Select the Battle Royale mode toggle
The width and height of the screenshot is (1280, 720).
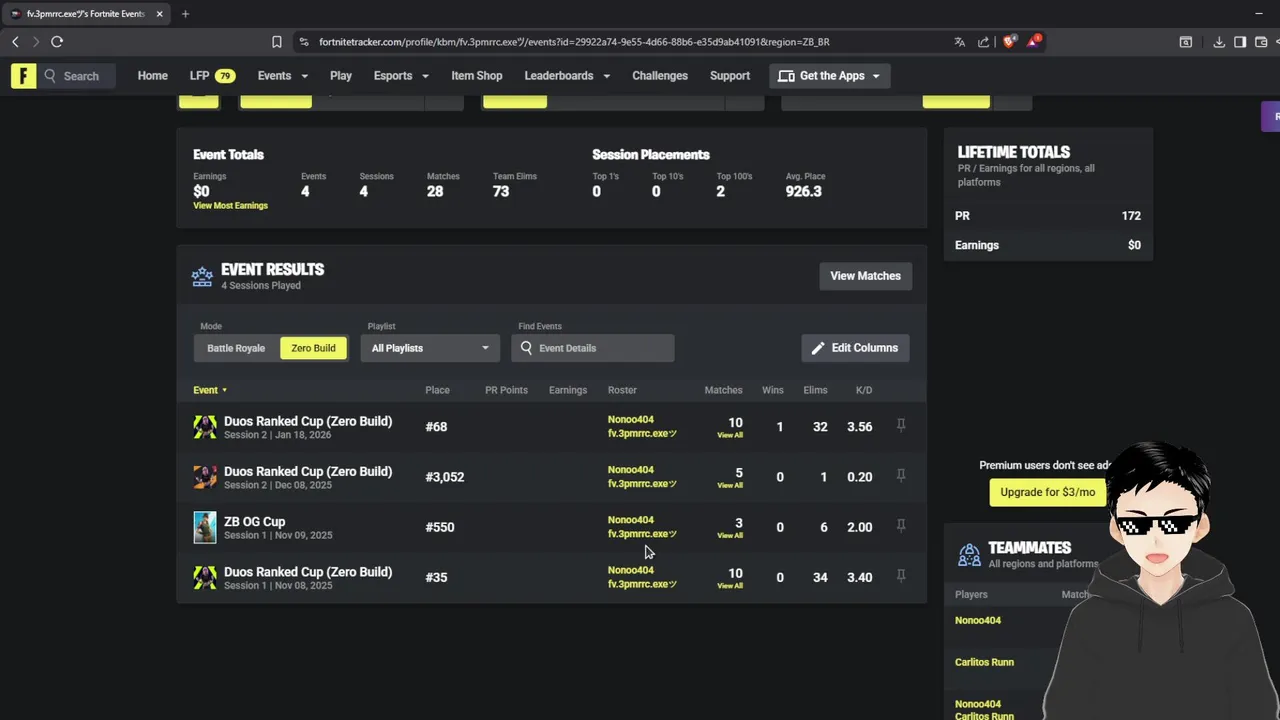(236, 348)
